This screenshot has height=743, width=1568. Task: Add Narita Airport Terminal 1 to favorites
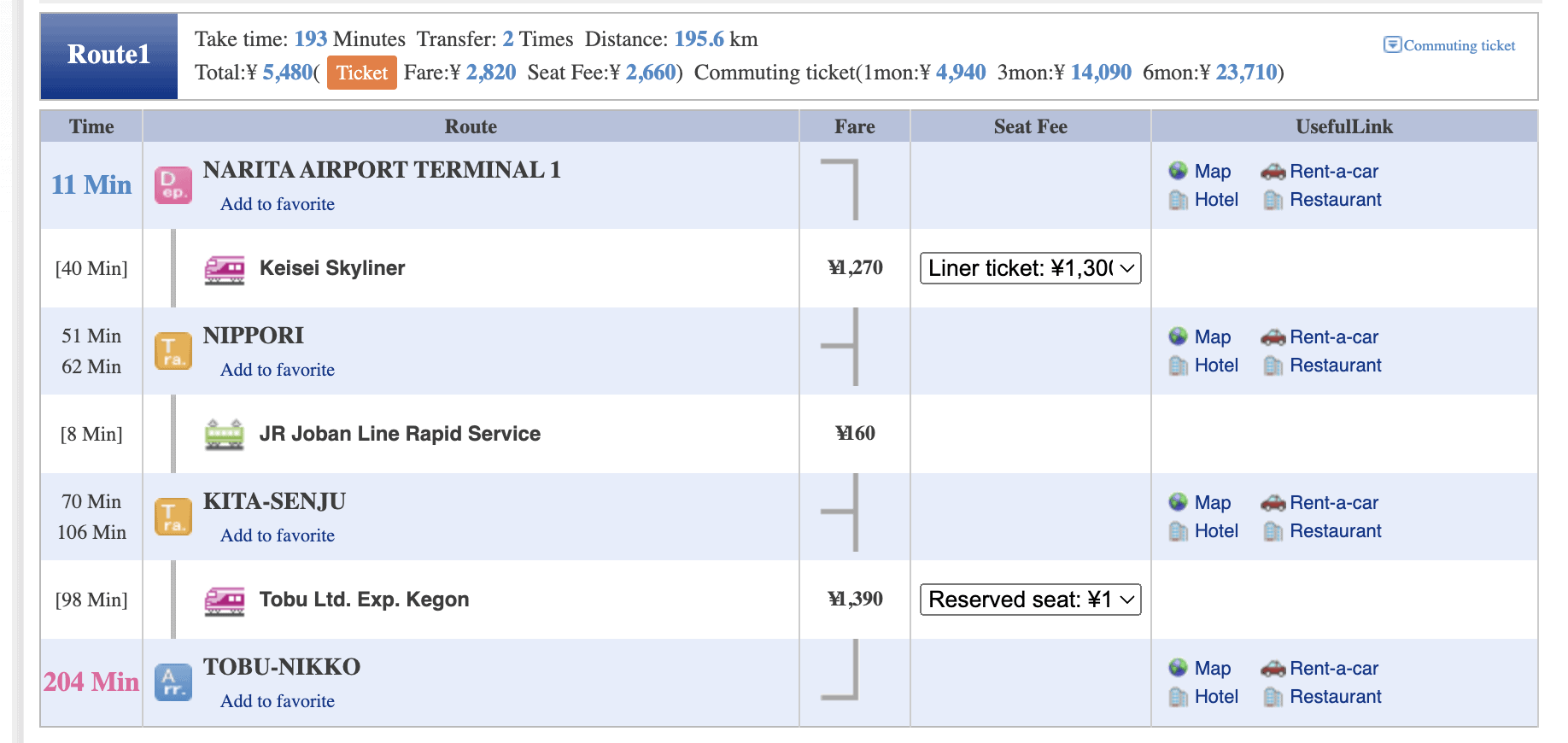(x=278, y=204)
